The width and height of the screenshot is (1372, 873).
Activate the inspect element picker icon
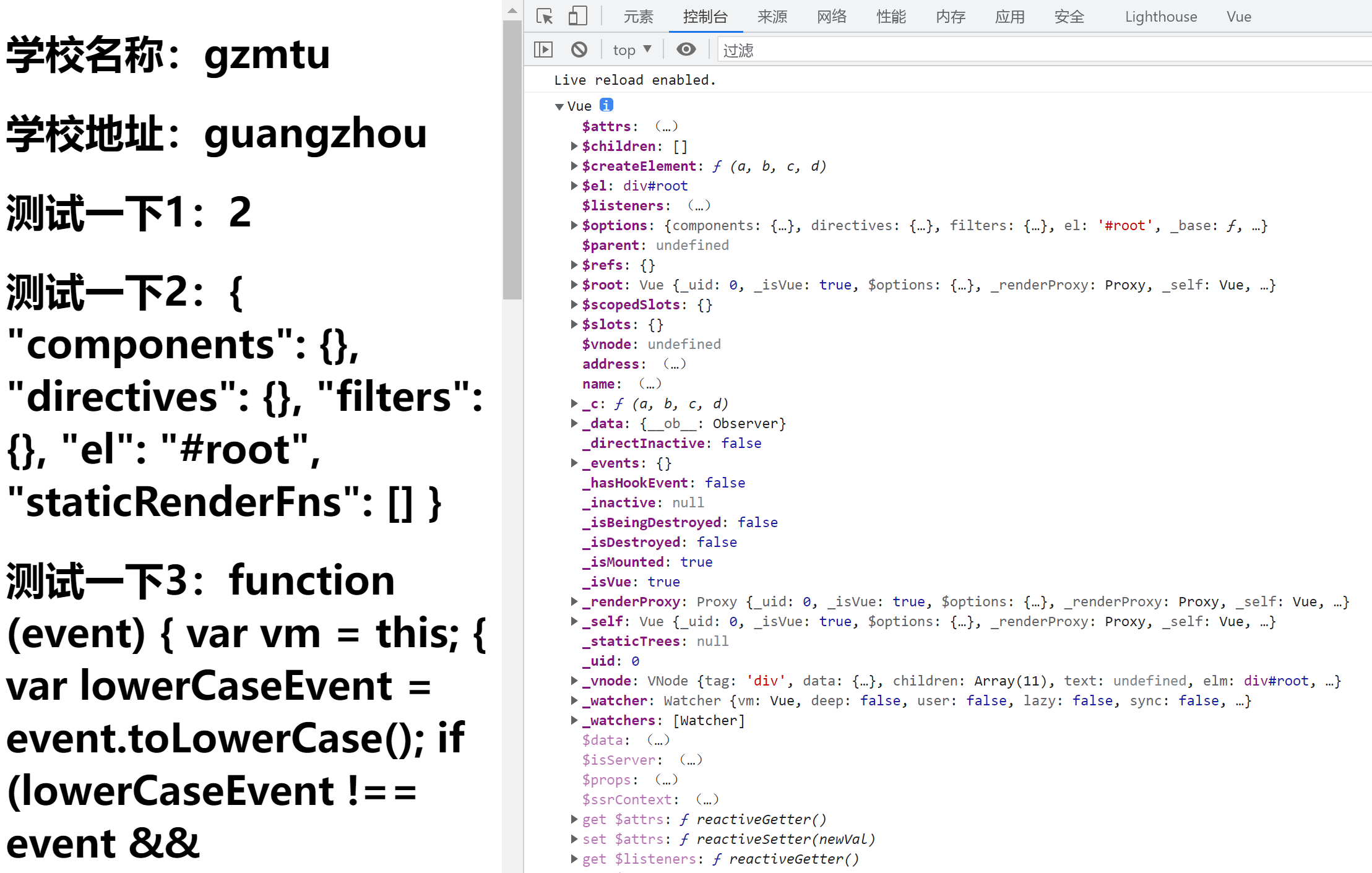(x=545, y=17)
